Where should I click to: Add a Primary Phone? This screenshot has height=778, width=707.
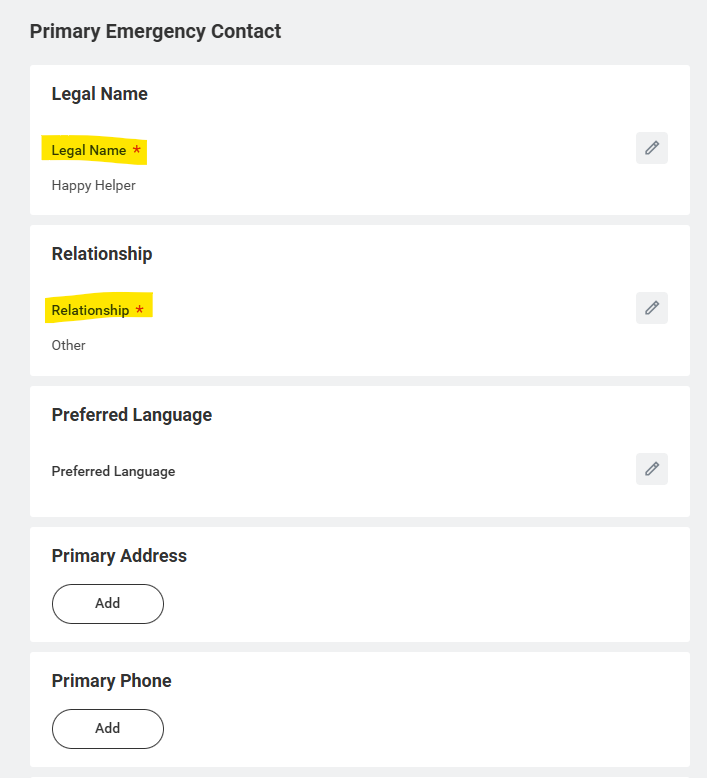tap(107, 729)
